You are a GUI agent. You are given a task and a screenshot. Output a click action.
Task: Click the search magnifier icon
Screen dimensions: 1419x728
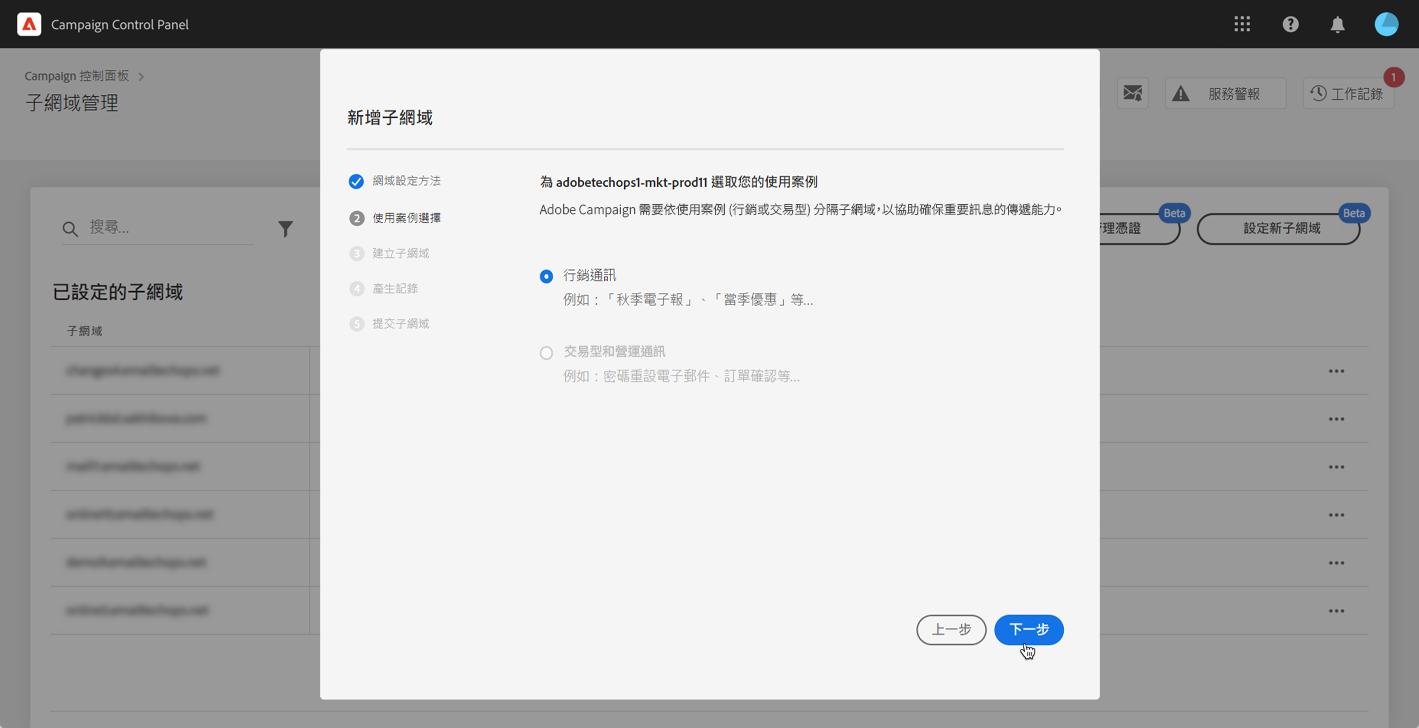click(x=71, y=229)
